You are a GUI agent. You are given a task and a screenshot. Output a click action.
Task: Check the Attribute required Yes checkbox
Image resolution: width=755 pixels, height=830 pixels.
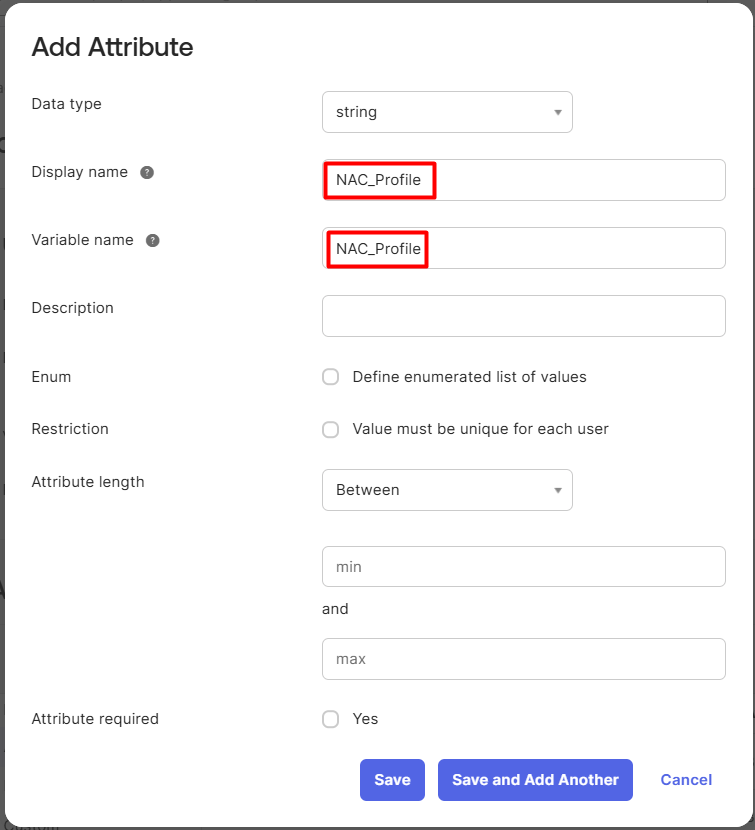[x=330, y=719]
